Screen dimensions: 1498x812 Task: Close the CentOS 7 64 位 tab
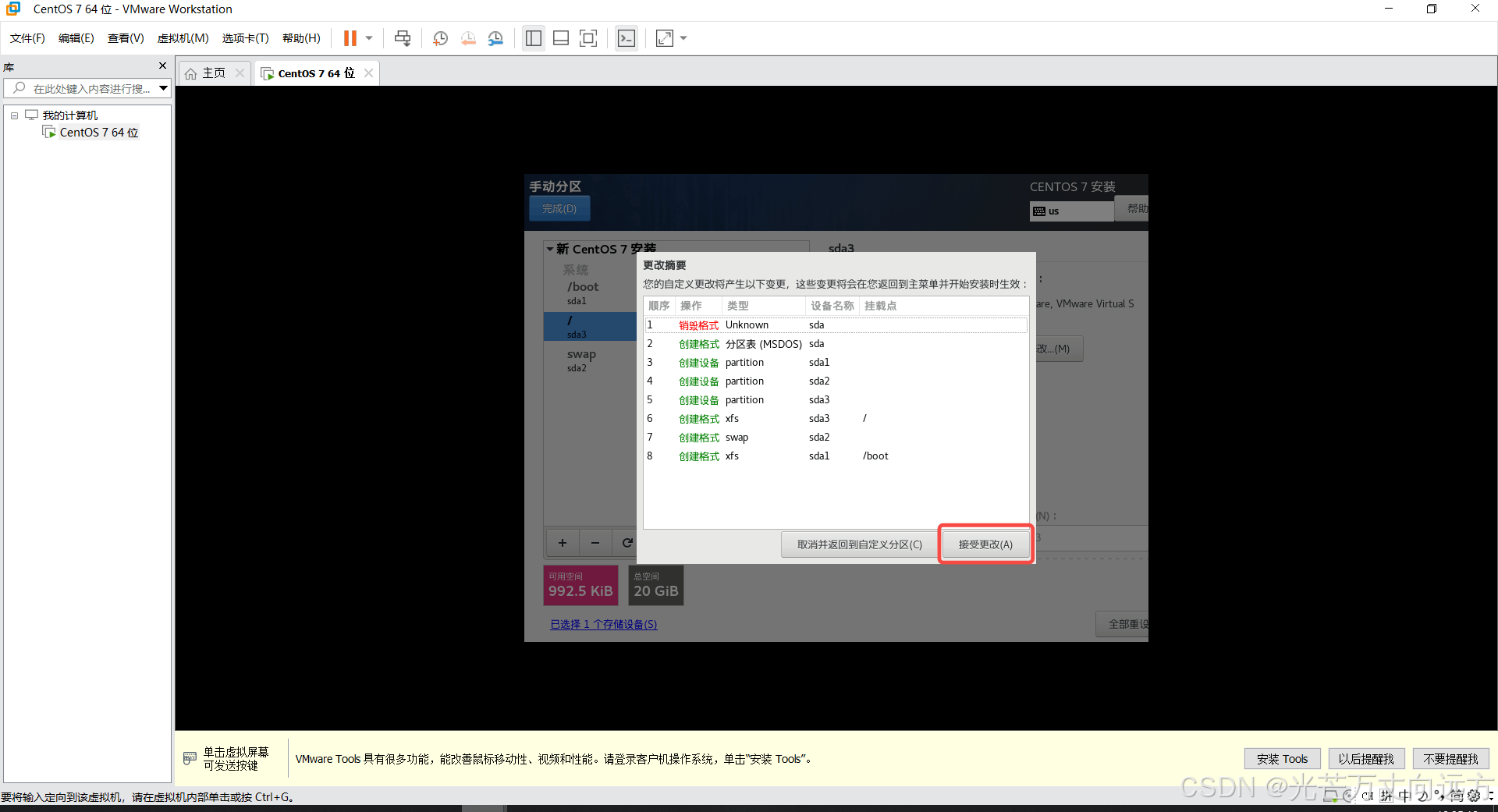tap(368, 73)
